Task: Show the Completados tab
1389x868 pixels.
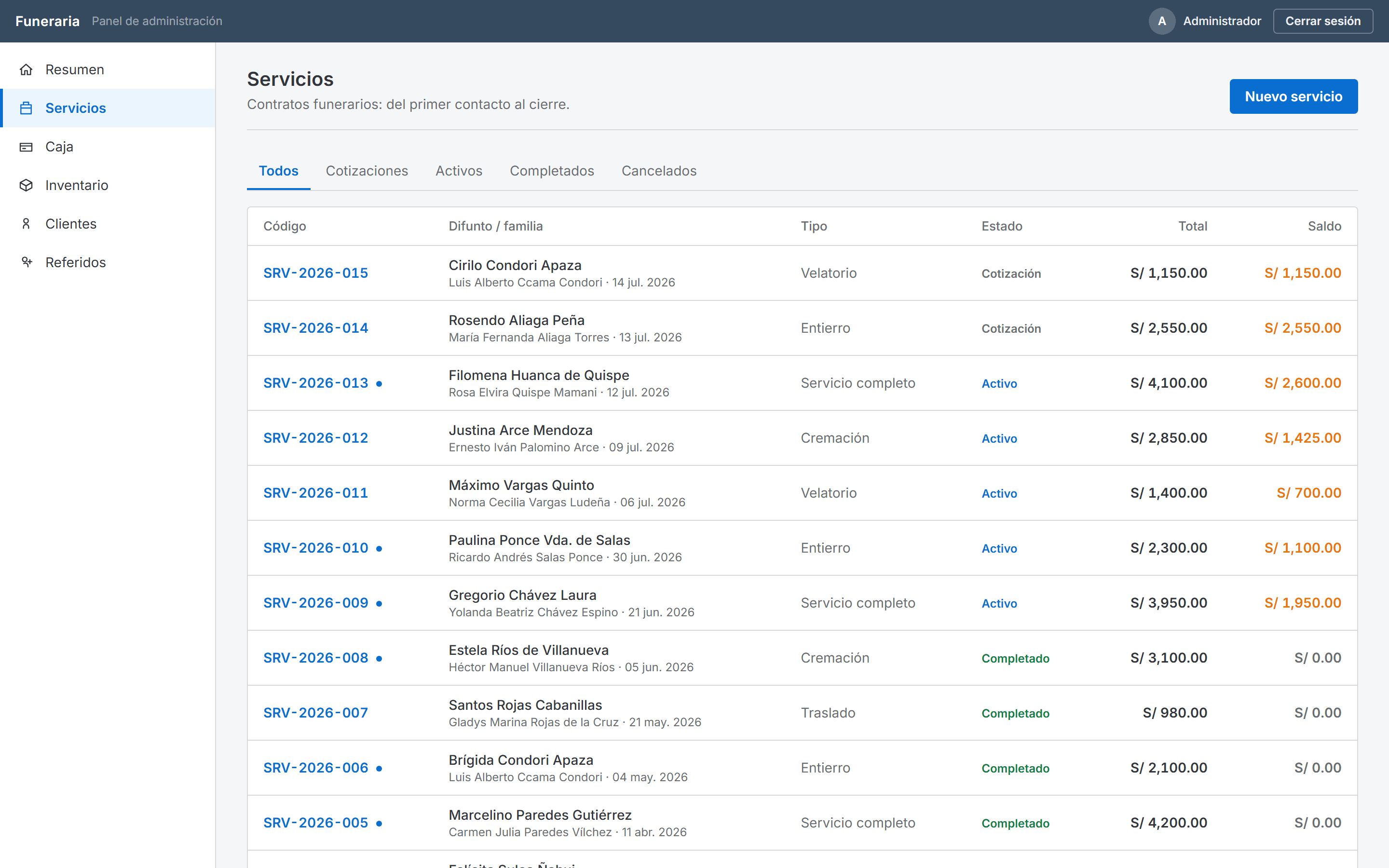Action: tap(552, 171)
